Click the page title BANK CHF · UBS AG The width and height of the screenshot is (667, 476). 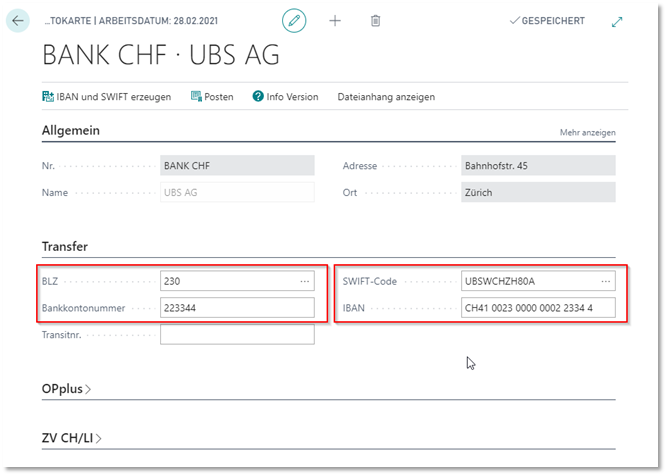click(161, 55)
